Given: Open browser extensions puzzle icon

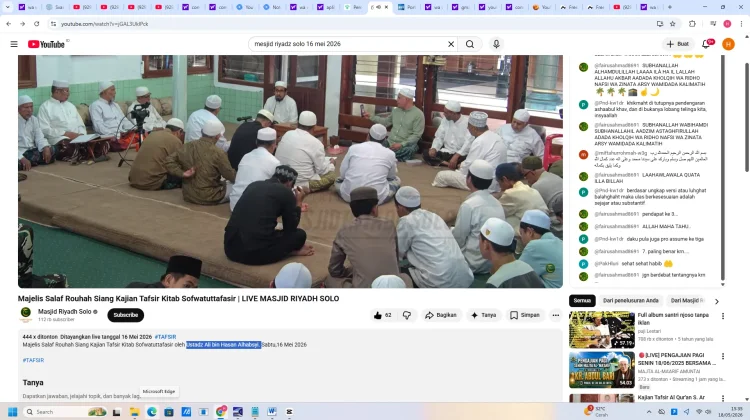Looking at the screenshot, I should pos(692,23).
